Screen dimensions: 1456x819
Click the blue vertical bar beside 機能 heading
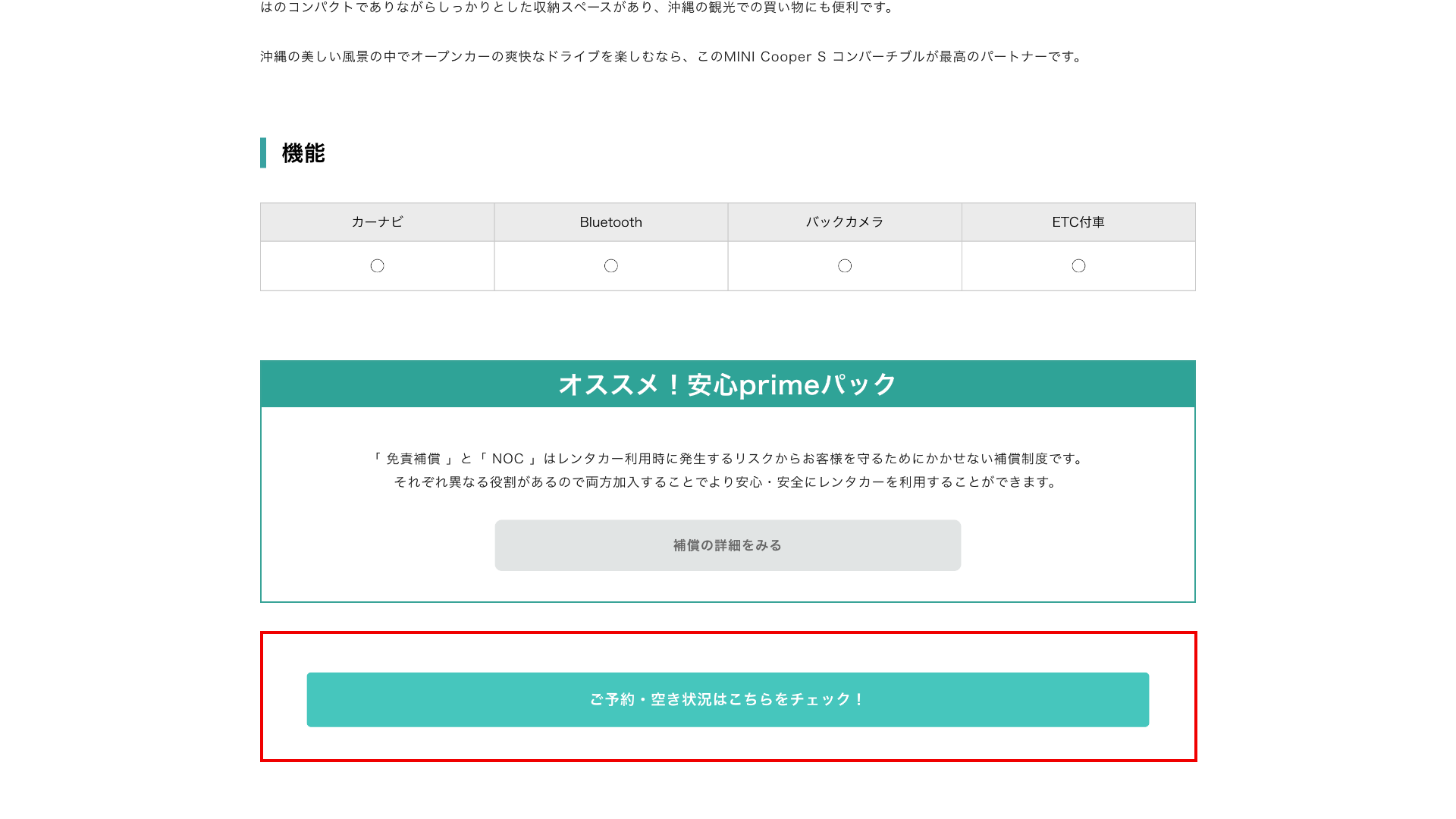tap(263, 152)
